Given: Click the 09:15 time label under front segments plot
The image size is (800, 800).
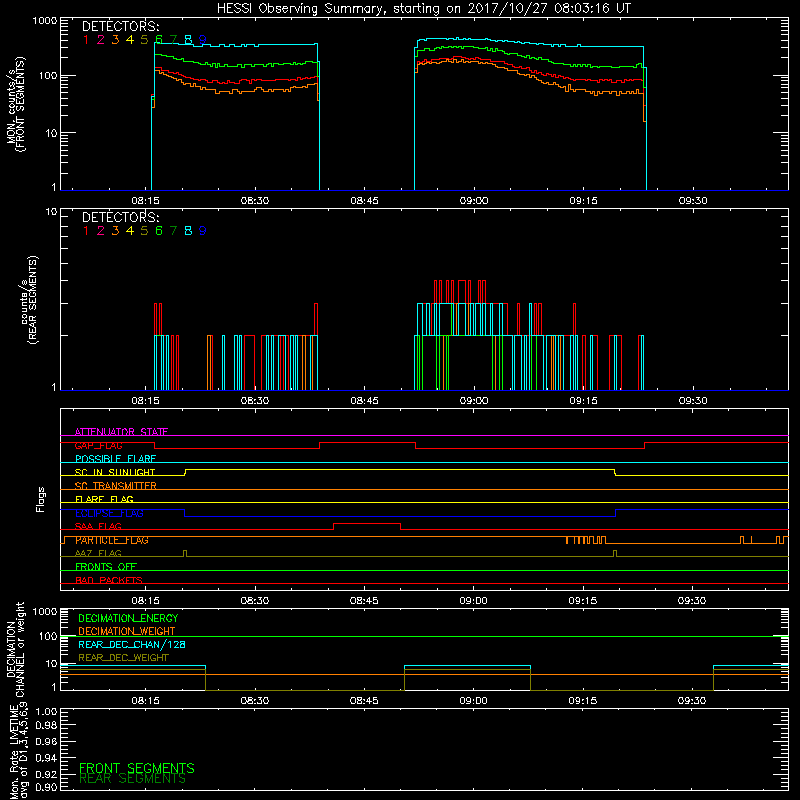Looking at the screenshot, I should (583, 201).
